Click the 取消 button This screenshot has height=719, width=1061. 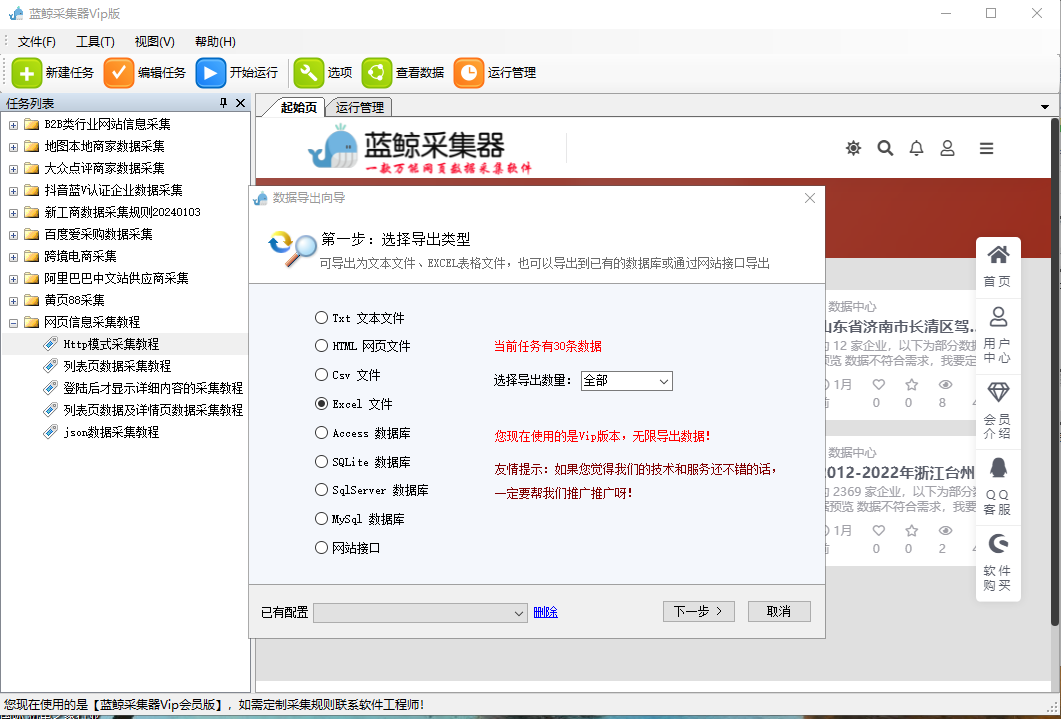coord(779,611)
